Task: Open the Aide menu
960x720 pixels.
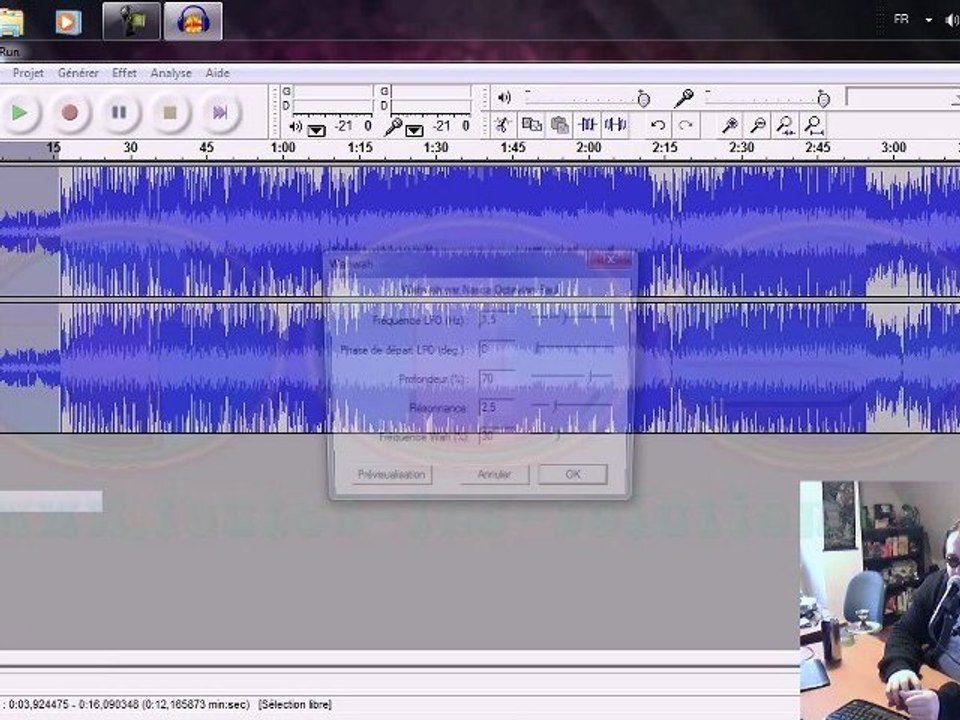Action: (217, 73)
